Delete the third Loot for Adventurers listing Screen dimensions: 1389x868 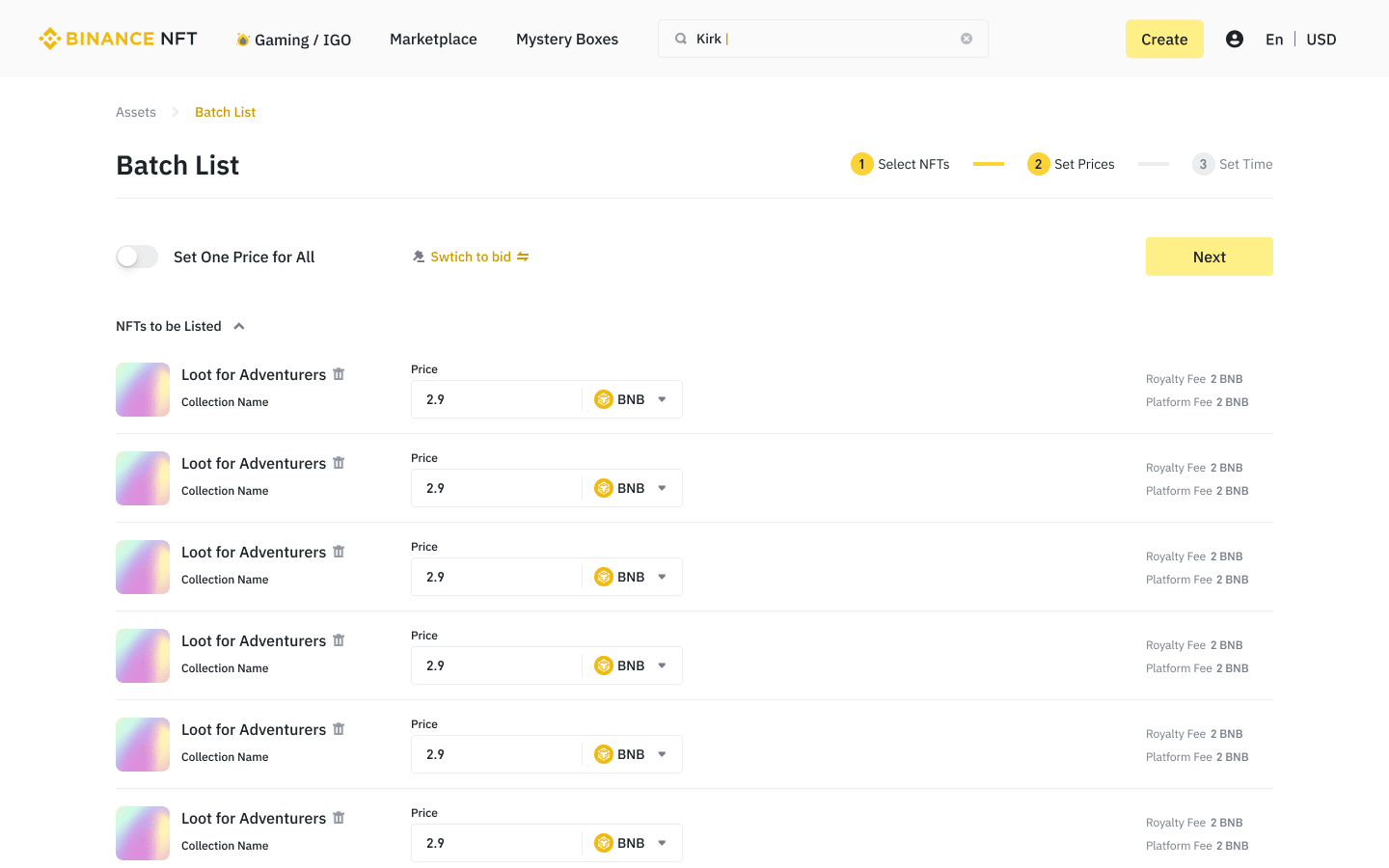[339, 552]
